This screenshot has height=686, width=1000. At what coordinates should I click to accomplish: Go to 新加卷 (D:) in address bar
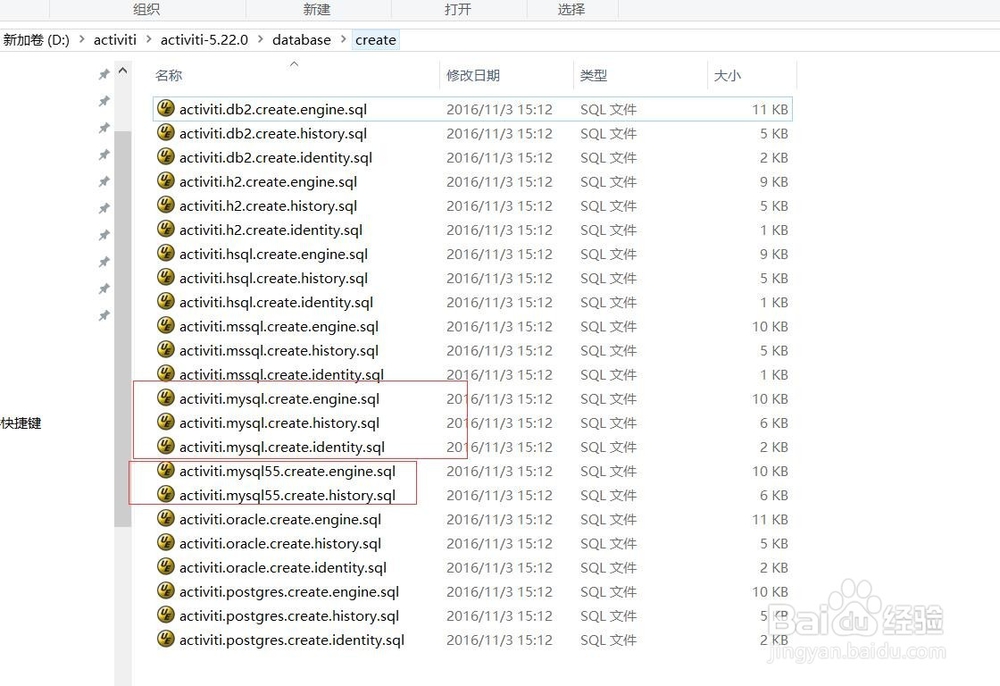(x=36, y=40)
